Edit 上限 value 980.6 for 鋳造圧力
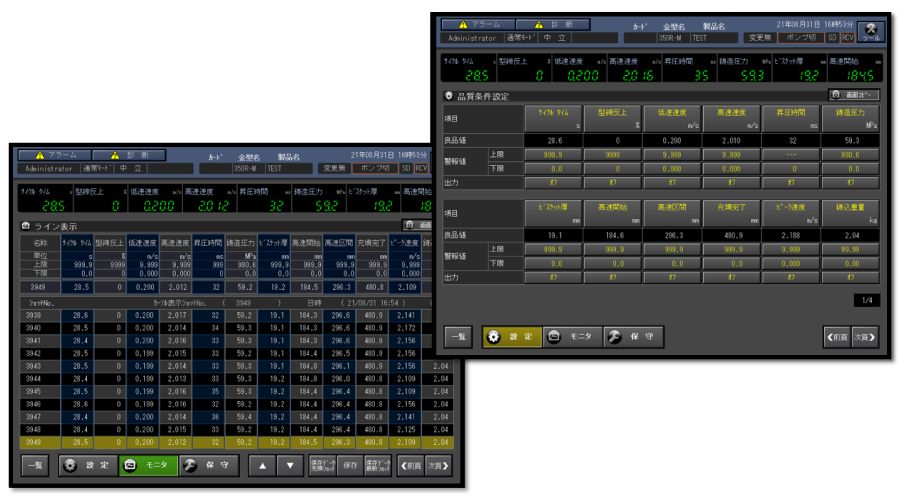The image size is (900, 500). tap(851, 155)
